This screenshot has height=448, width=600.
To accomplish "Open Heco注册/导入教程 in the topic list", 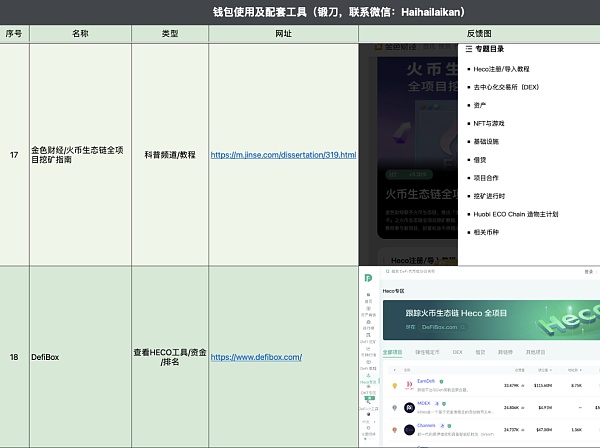I will [x=503, y=68].
